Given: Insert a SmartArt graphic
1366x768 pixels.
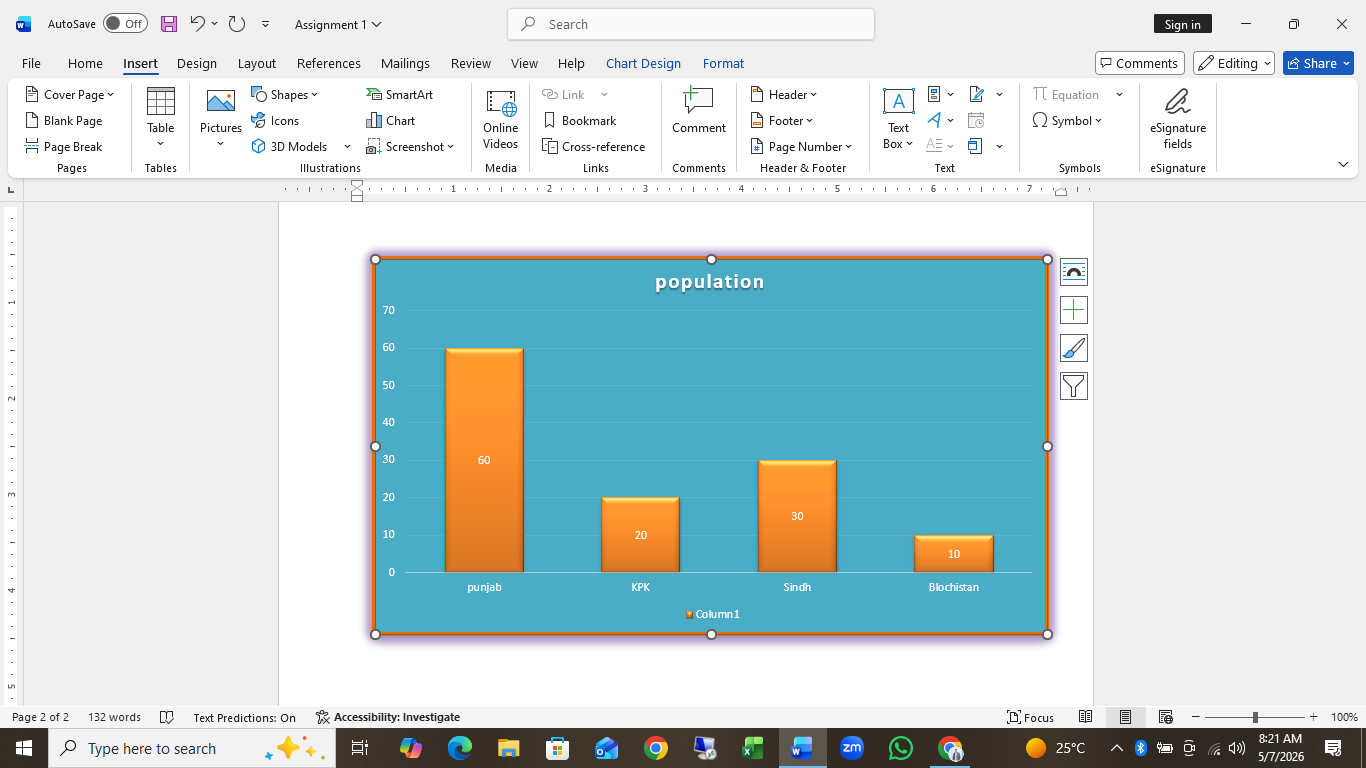Looking at the screenshot, I should [399, 95].
